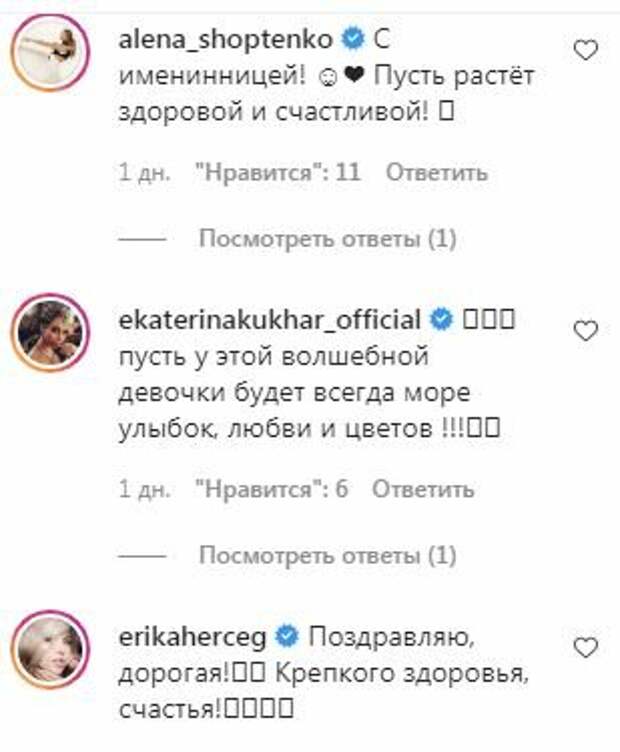View the 6 likes on ekaterinakukhar_official's comment

[x=271, y=489]
